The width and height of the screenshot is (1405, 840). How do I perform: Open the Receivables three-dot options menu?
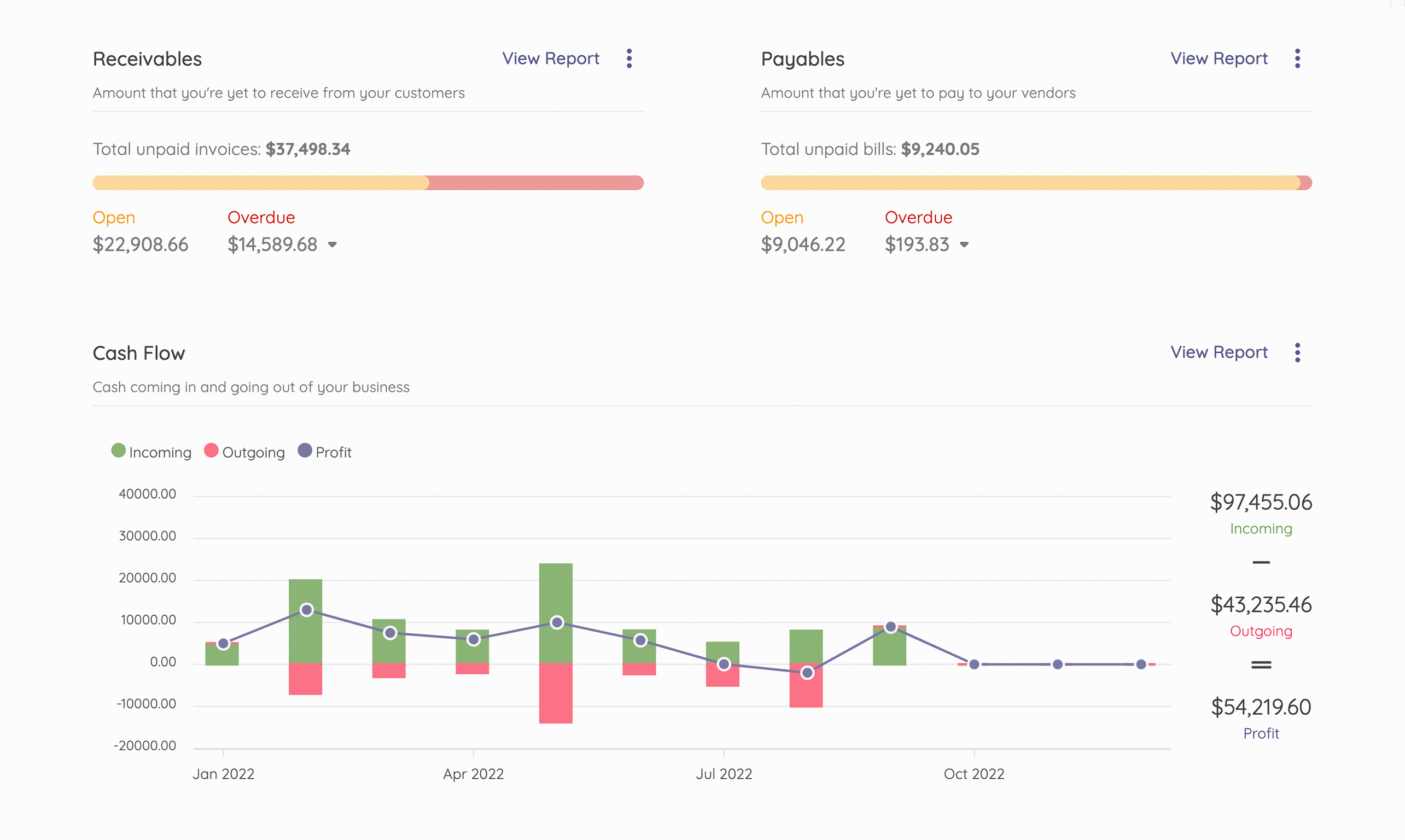tap(628, 59)
